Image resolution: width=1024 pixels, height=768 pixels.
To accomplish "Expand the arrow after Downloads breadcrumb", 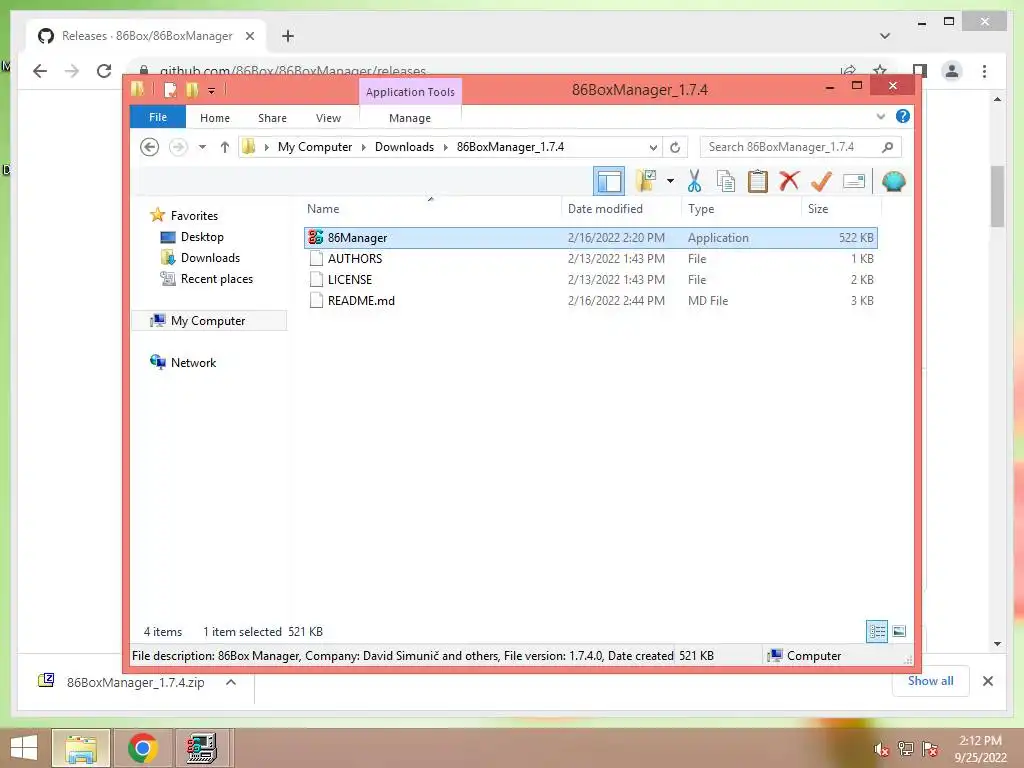I will pyautogui.click(x=445, y=147).
